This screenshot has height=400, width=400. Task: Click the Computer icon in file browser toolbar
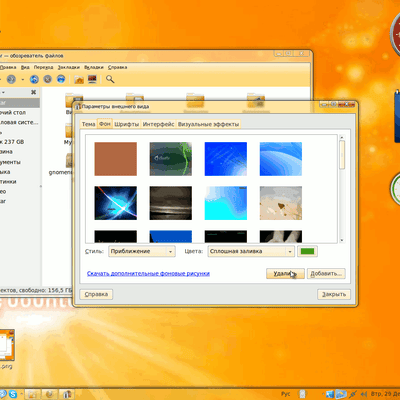pyautogui.click(x=92, y=79)
